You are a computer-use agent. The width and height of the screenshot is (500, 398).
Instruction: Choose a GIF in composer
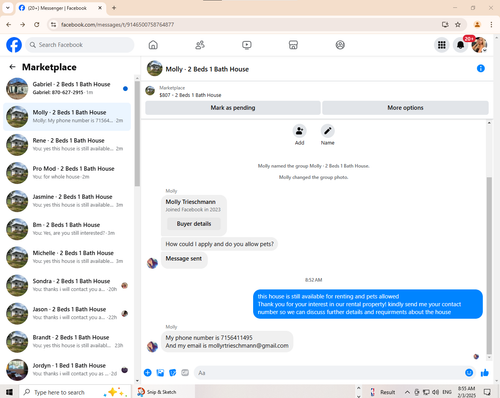(185, 373)
